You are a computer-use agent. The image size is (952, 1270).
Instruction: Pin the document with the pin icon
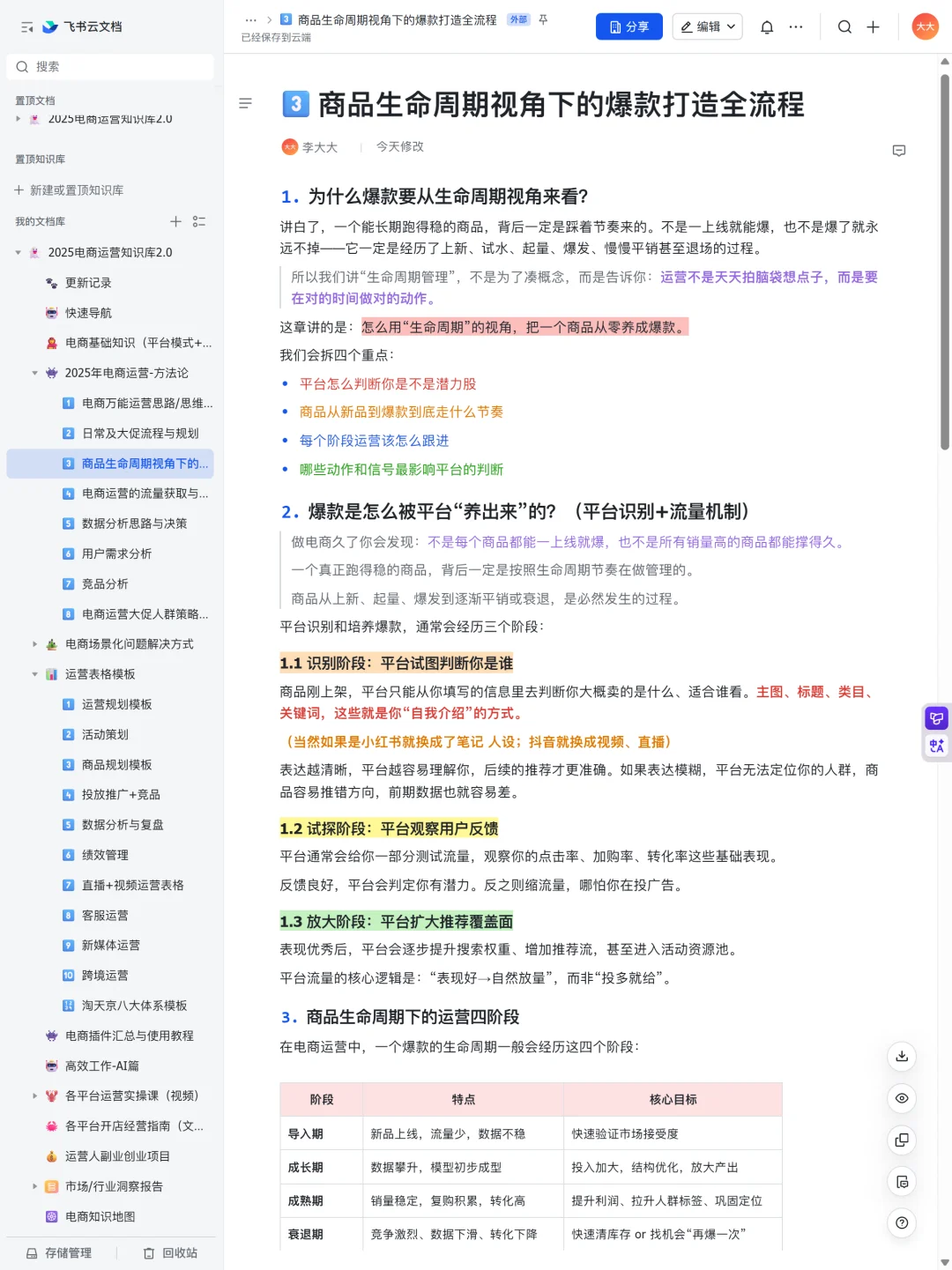(x=543, y=19)
